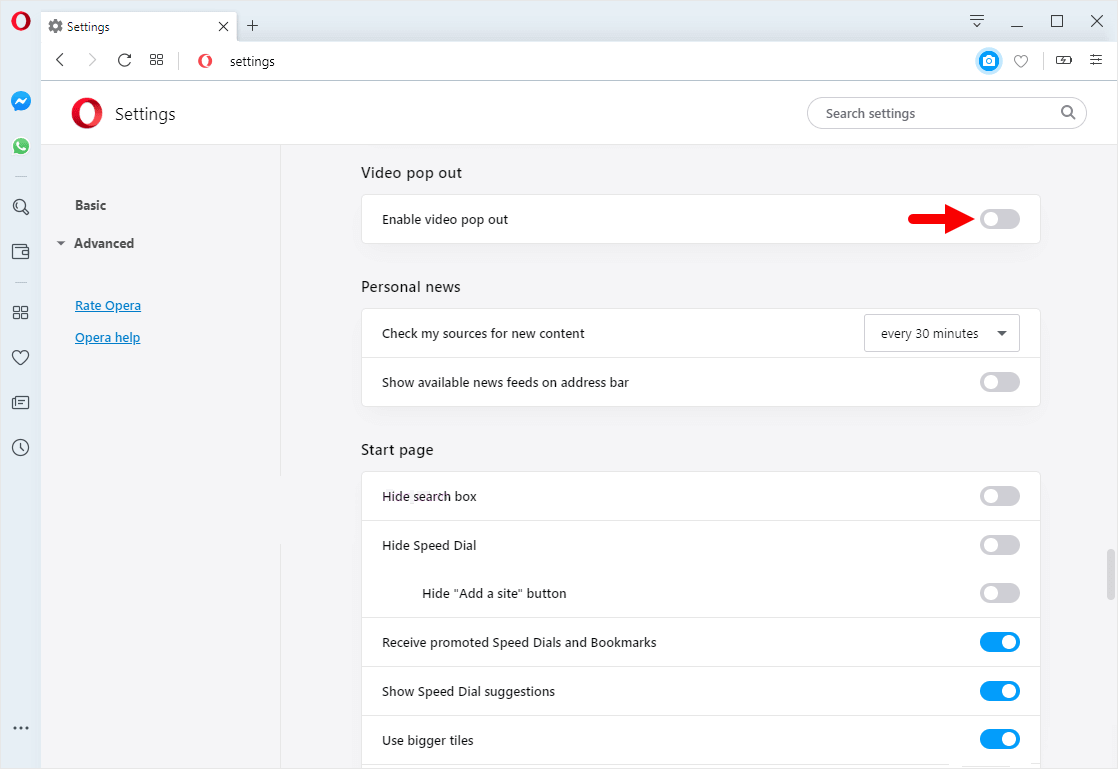Open the Easy Setup panel icon
Viewport: 1118px width, 769px height.
pyautogui.click(x=1096, y=61)
